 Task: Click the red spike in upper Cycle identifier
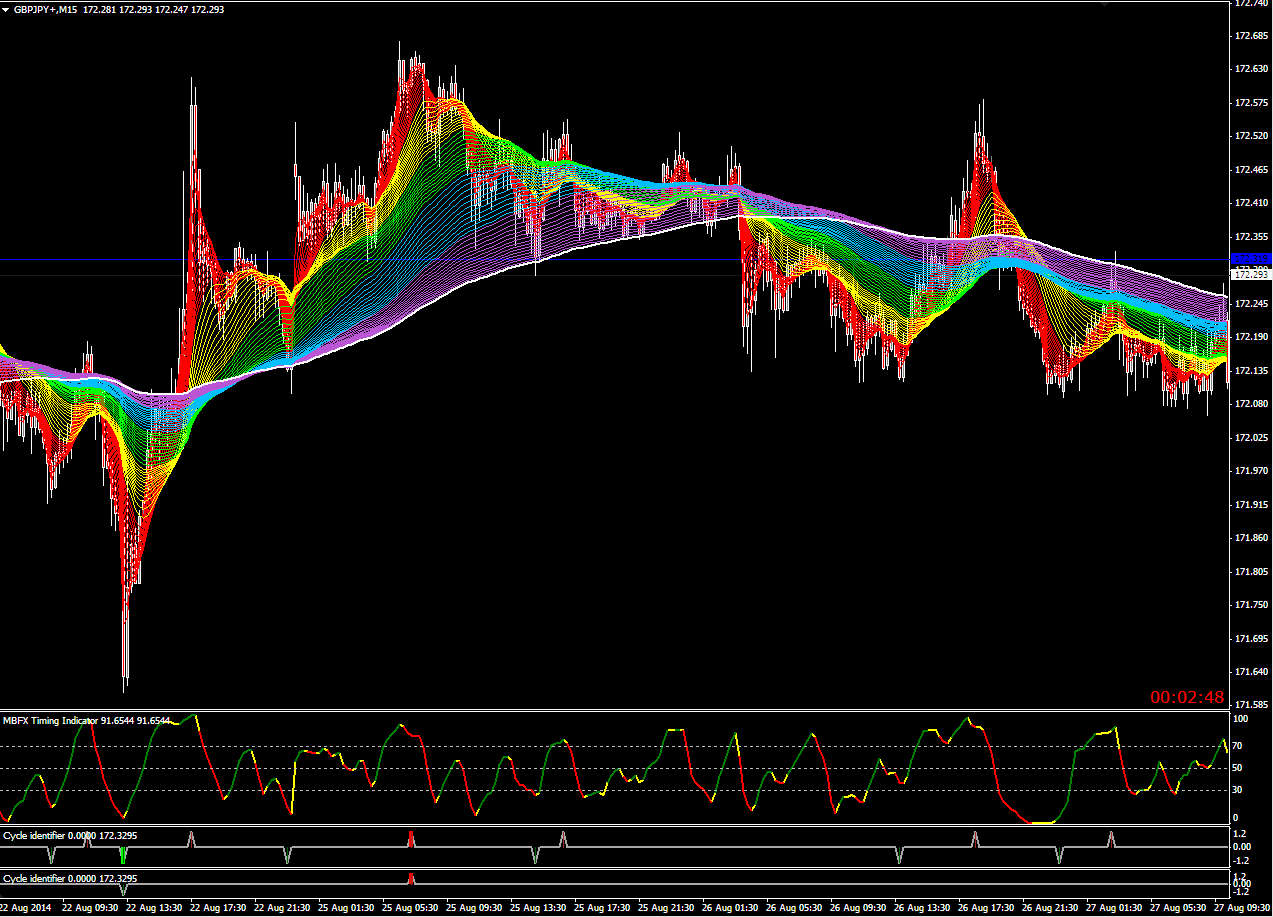[x=411, y=838]
